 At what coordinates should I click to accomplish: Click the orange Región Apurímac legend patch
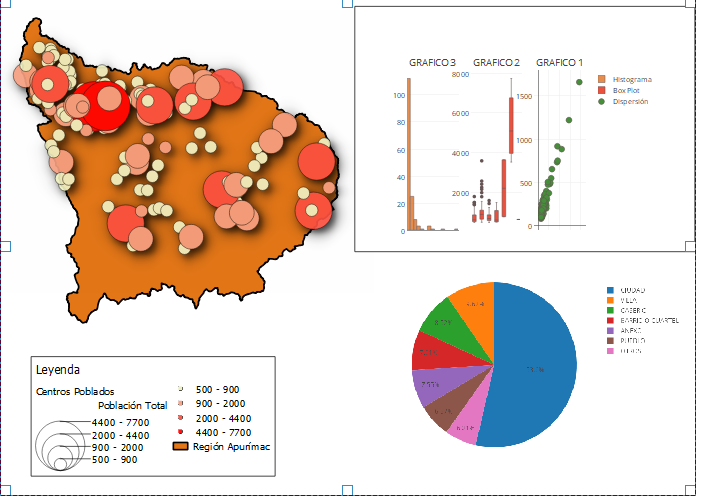(181, 447)
